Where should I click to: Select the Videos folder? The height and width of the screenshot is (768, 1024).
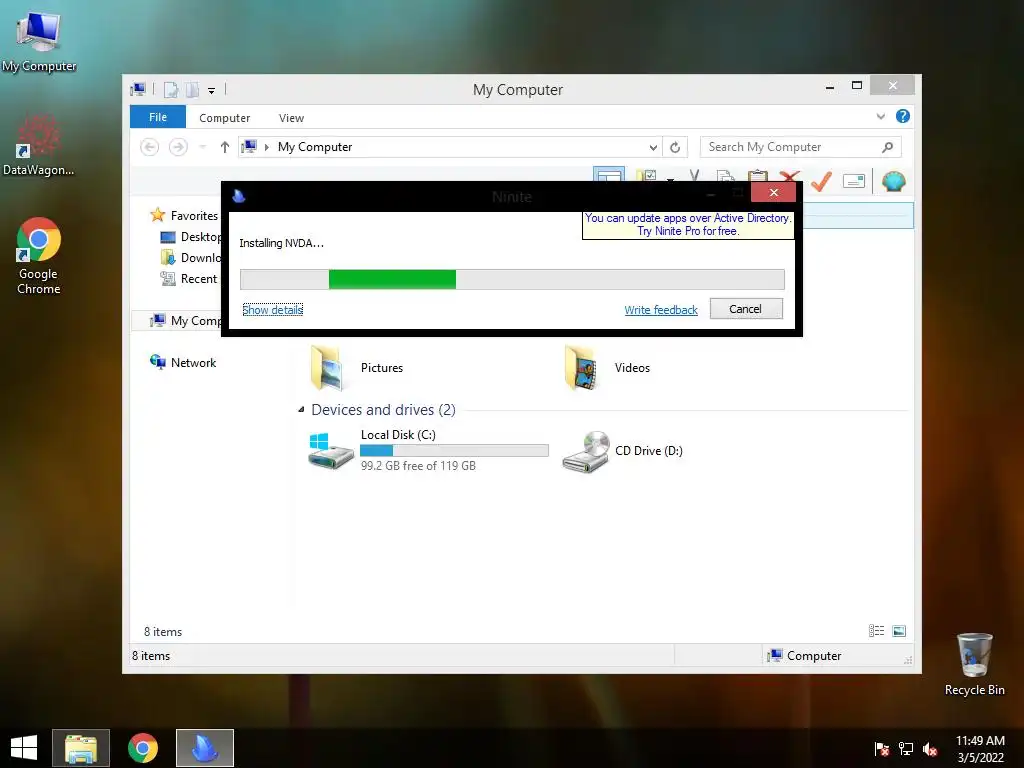(x=607, y=368)
